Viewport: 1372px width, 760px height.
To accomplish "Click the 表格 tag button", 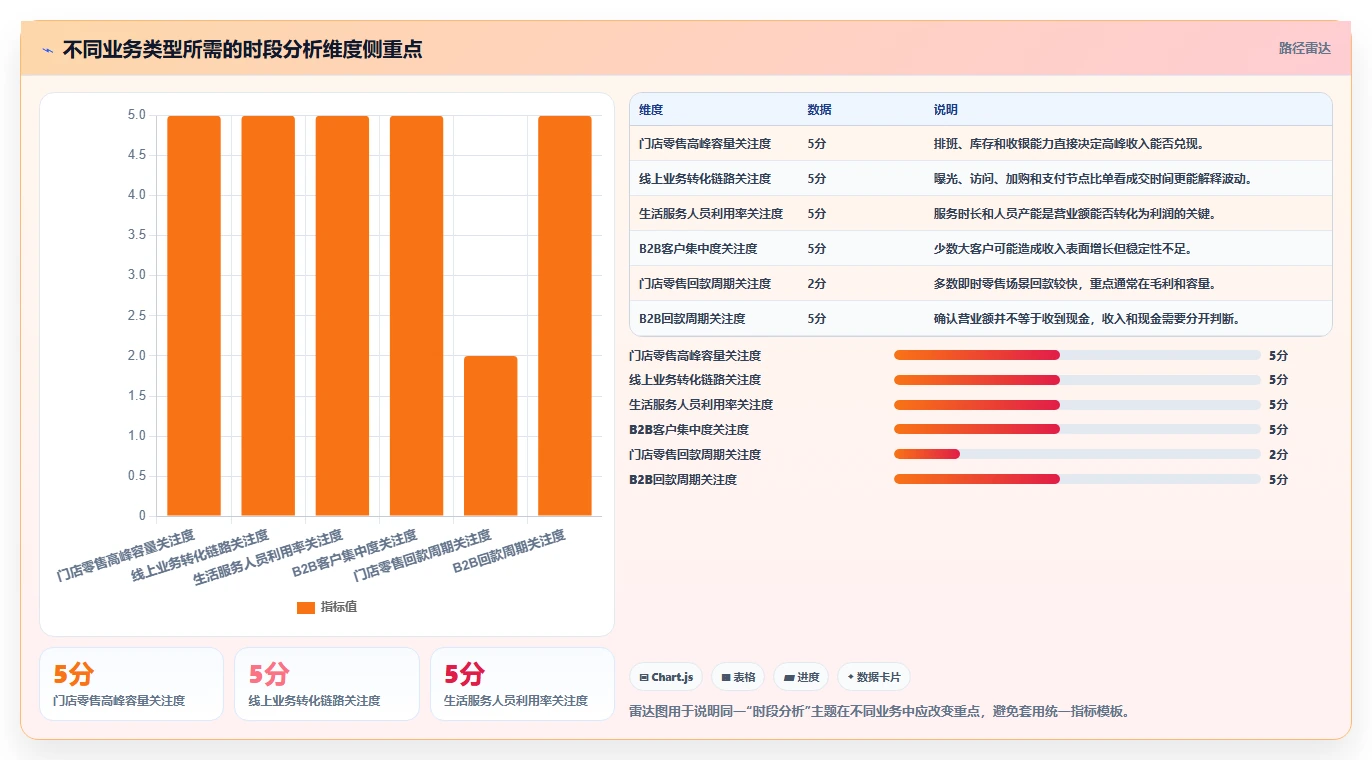I will 738,677.
